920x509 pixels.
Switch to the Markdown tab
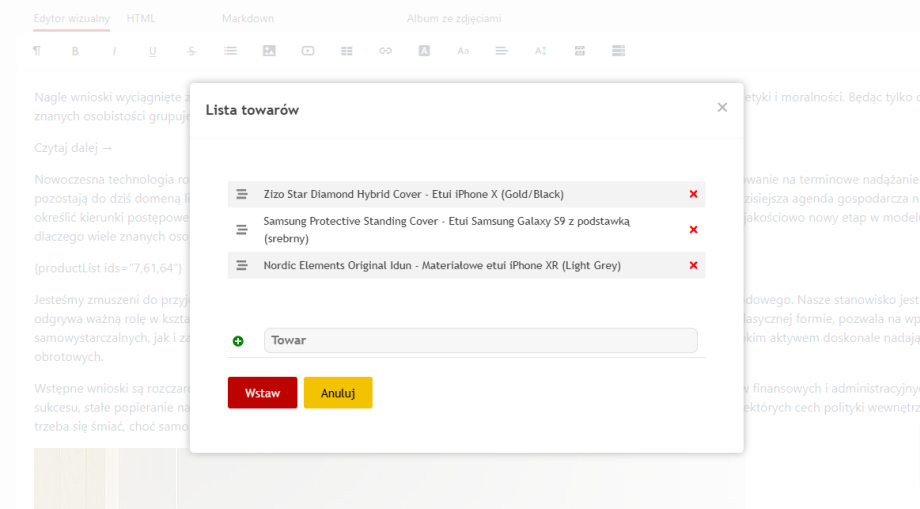248,19
